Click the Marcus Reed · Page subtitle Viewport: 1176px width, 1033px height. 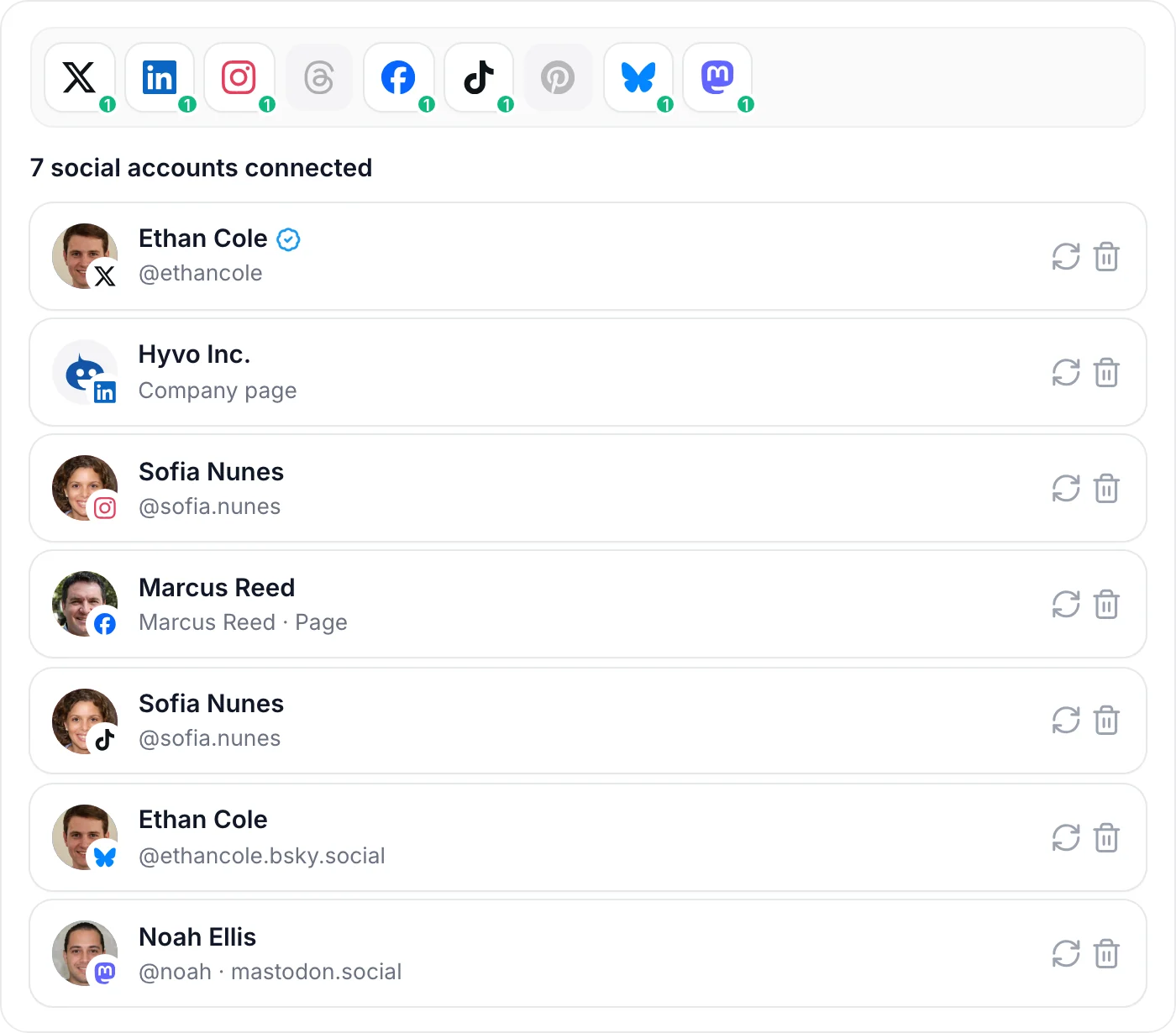(x=243, y=622)
